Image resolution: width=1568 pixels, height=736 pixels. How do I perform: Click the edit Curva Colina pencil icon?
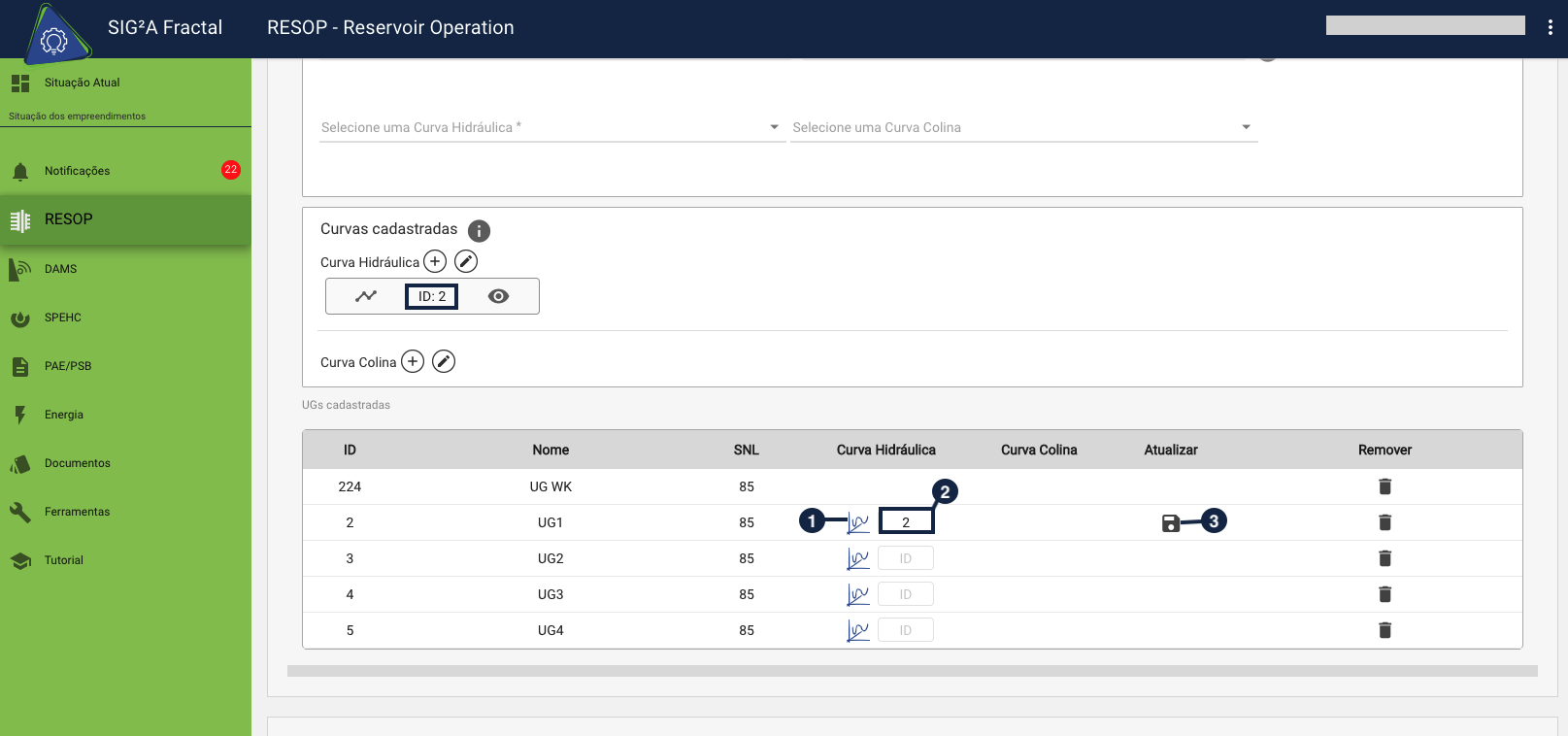[444, 361]
